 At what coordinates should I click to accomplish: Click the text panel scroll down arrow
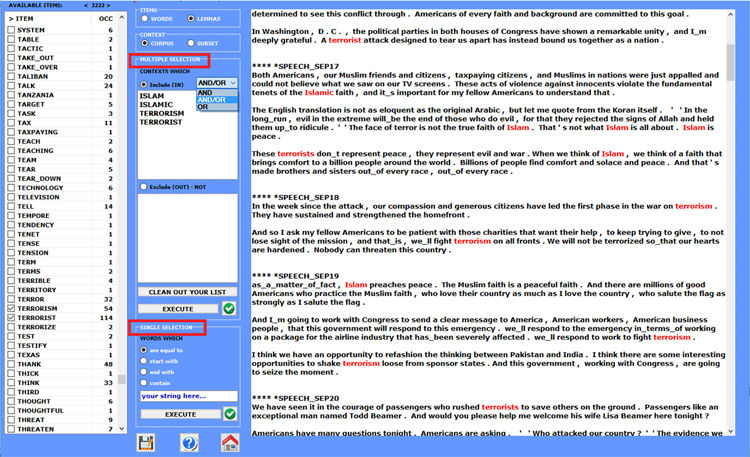[x=730, y=431]
